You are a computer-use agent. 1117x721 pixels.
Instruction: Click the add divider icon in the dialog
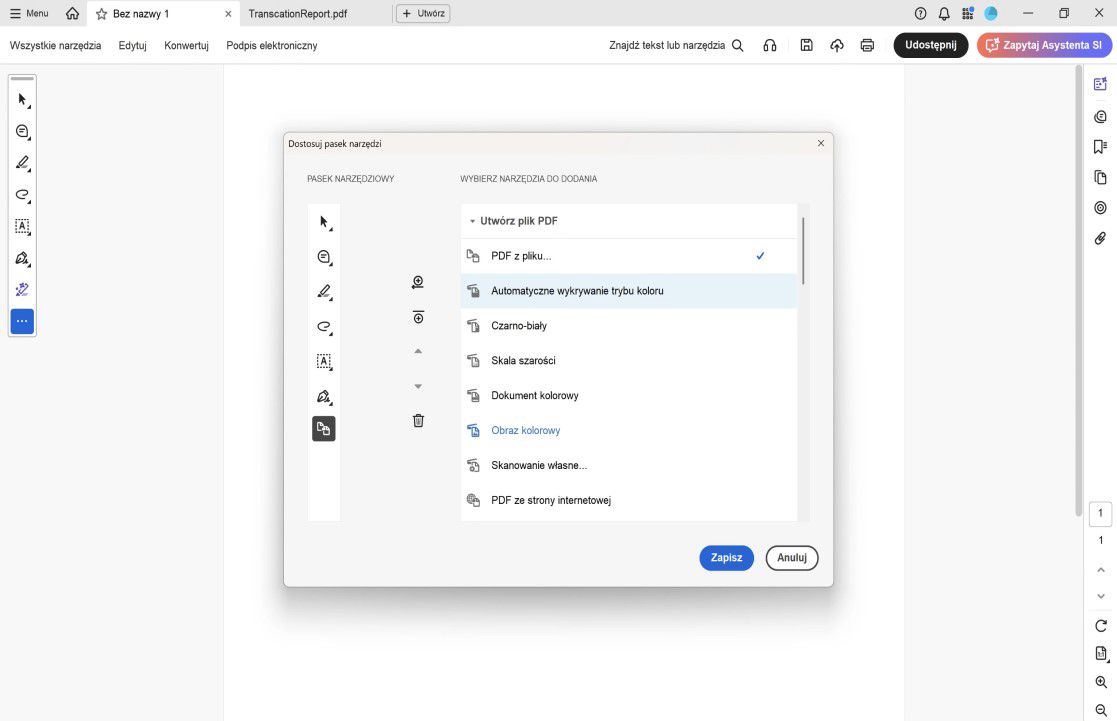(x=418, y=317)
